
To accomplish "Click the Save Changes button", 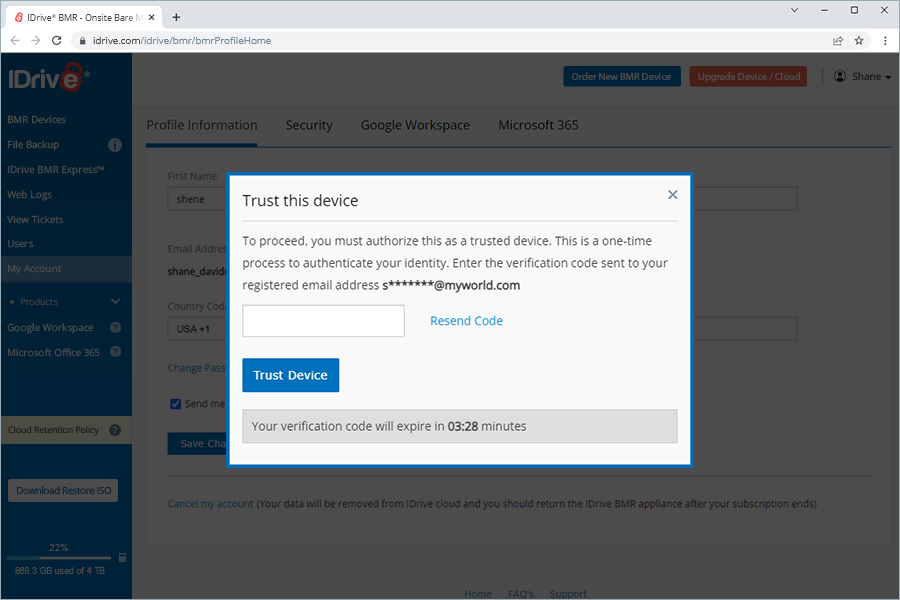I will point(197,443).
